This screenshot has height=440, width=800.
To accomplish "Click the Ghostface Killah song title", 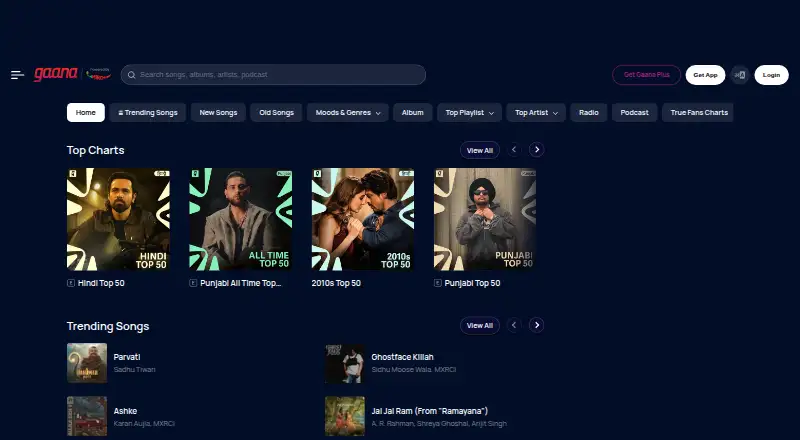I will 403,357.
